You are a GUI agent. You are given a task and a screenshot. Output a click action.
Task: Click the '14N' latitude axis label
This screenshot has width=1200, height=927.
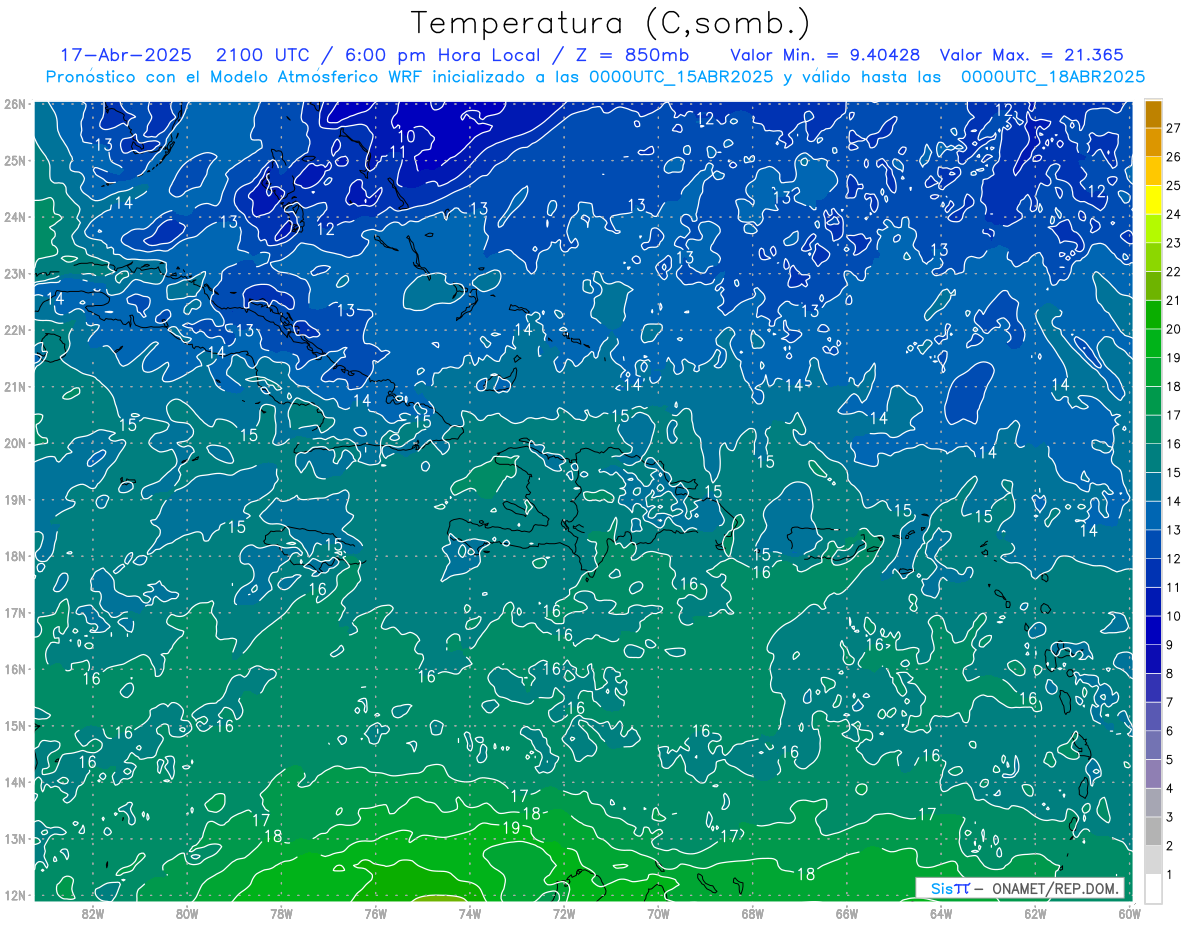pos(14,782)
